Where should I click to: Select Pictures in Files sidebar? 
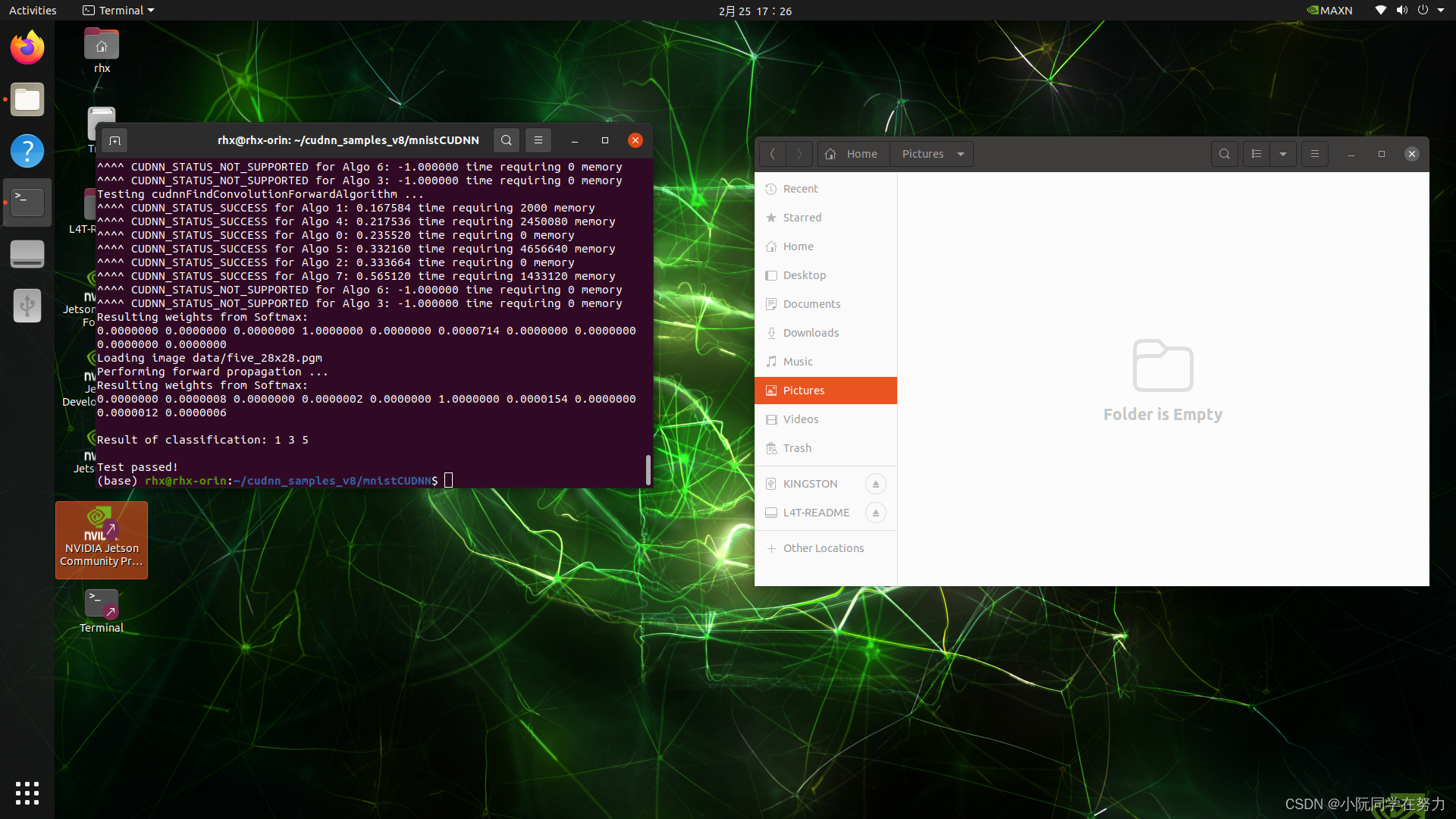tap(826, 391)
